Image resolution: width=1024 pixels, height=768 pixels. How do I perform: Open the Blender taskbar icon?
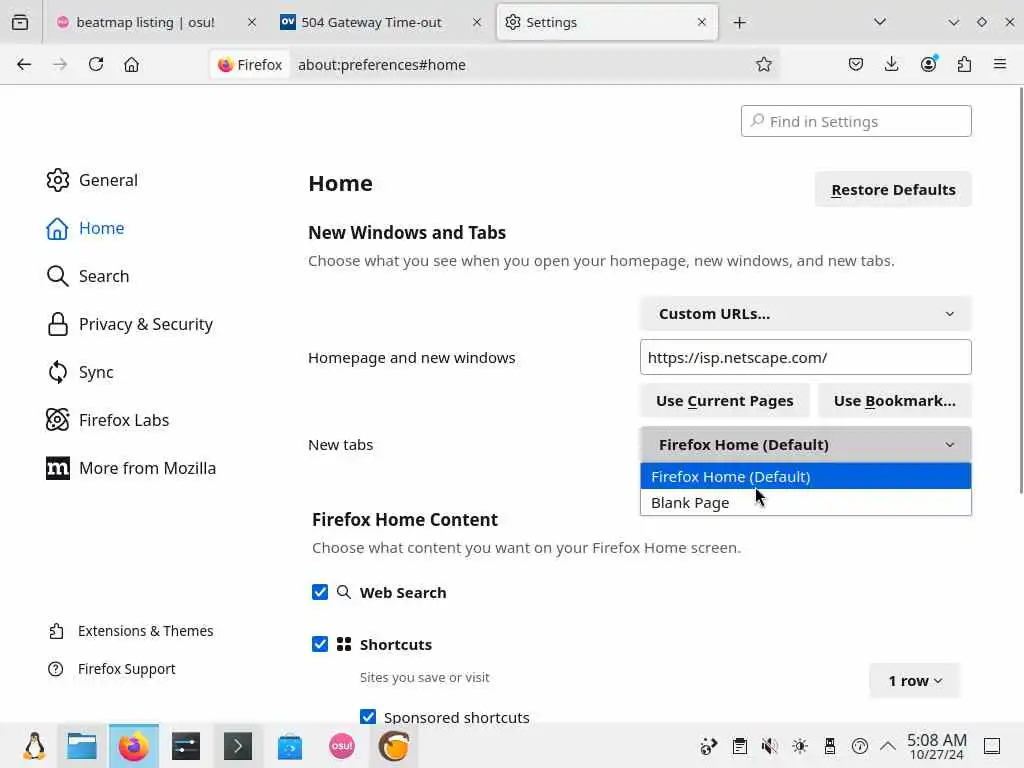pyautogui.click(x=394, y=746)
